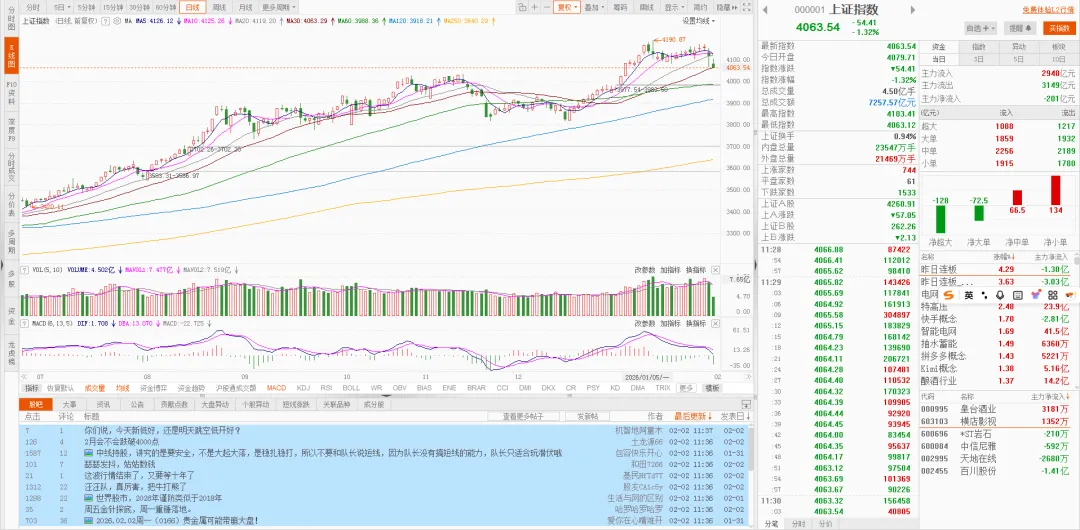
Task: Click 发新帖 button
Action: click(x=587, y=416)
